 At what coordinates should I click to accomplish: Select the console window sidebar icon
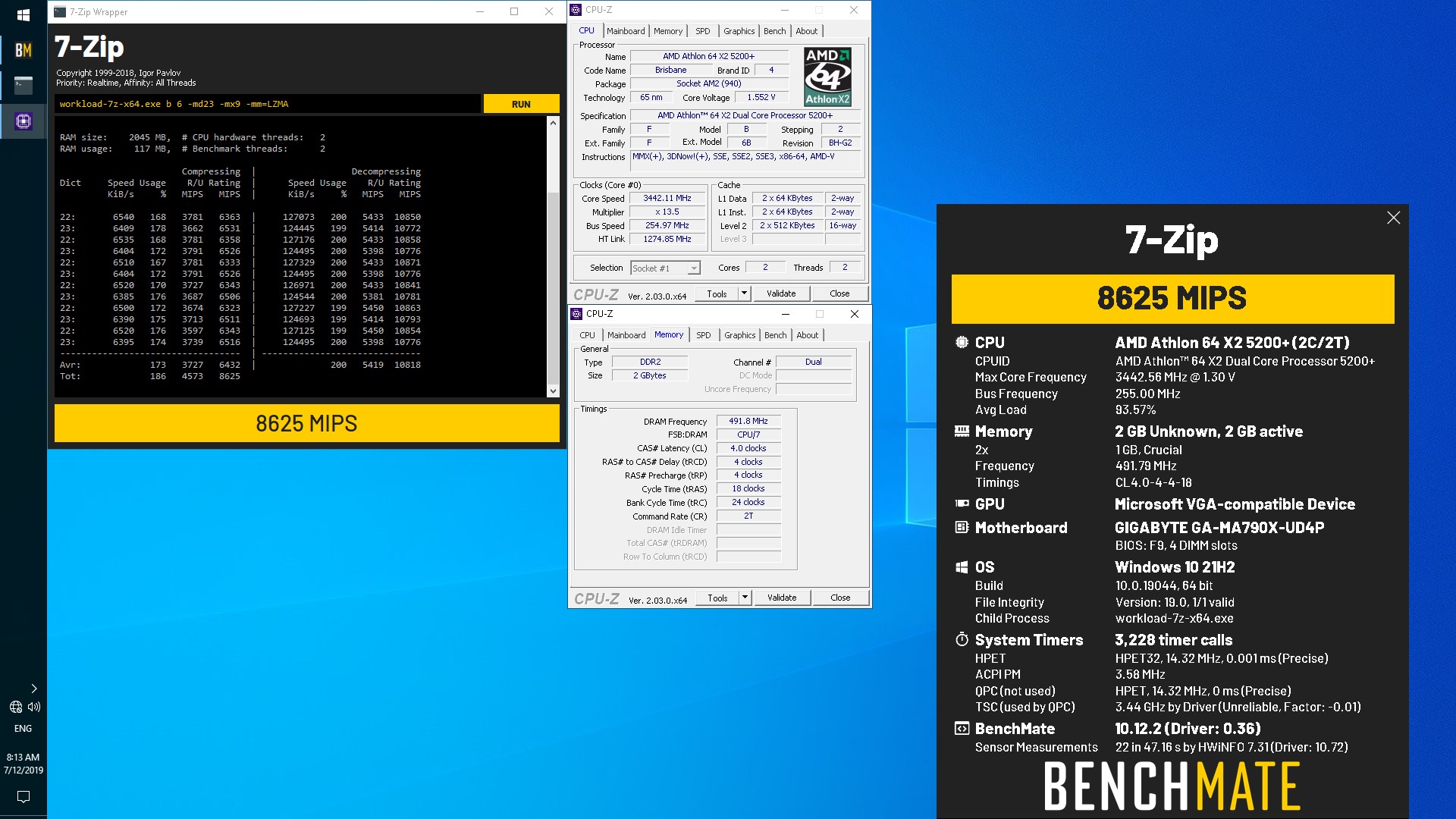(24, 85)
